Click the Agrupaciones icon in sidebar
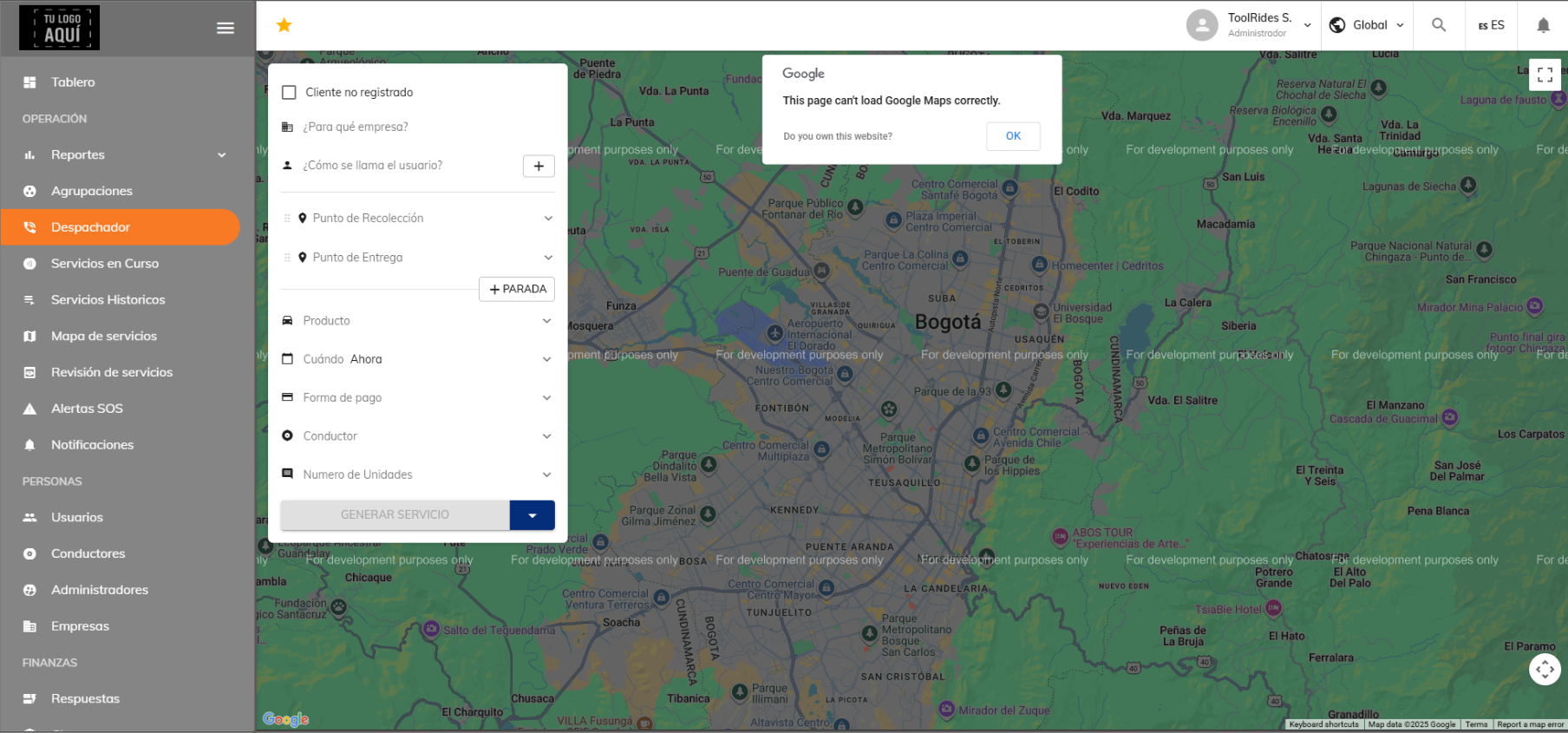The width and height of the screenshot is (1568, 733). click(x=29, y=191)
